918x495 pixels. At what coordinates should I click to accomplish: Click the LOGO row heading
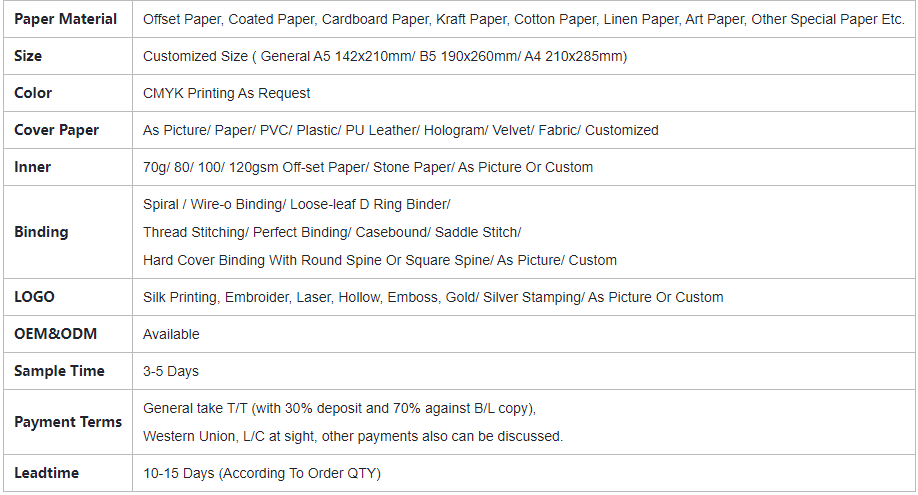click(x=34, y=297)
